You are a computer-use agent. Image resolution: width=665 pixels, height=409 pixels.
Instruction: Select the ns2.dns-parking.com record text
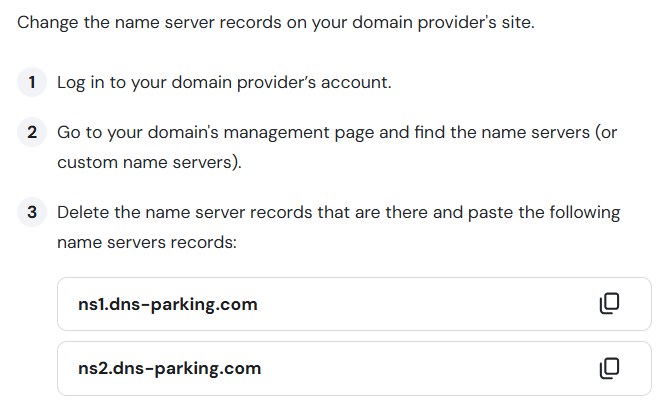point(169,368)
